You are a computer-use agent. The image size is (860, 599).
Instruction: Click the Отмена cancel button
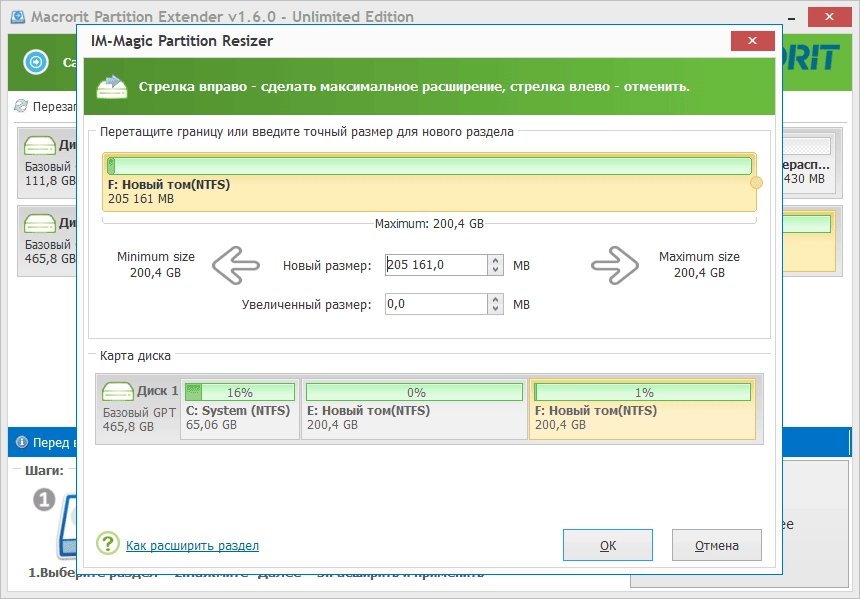coord(716,545)
